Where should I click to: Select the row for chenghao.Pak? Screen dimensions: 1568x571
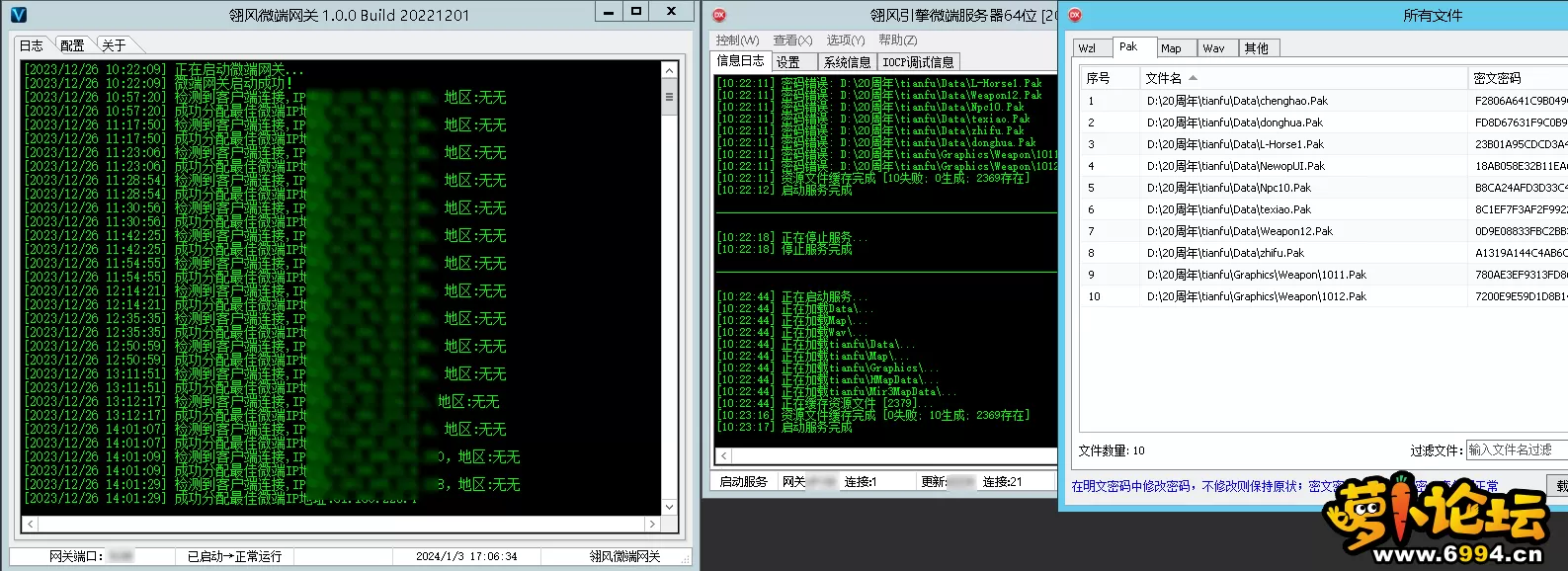(x=1324, y=101)
